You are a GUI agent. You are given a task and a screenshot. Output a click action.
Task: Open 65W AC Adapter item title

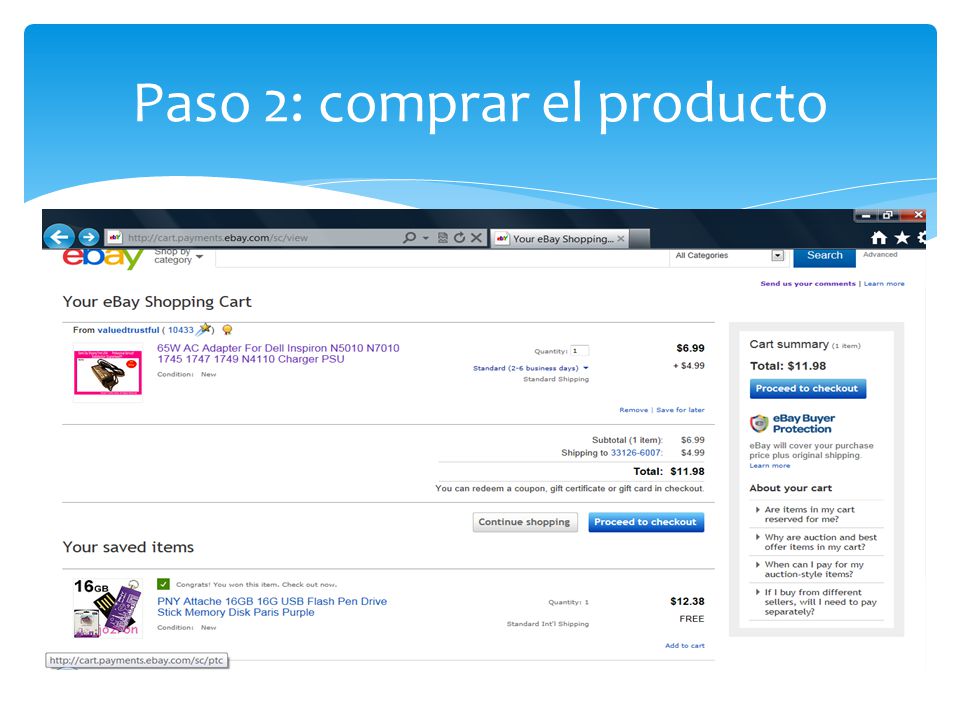(278, 353)
